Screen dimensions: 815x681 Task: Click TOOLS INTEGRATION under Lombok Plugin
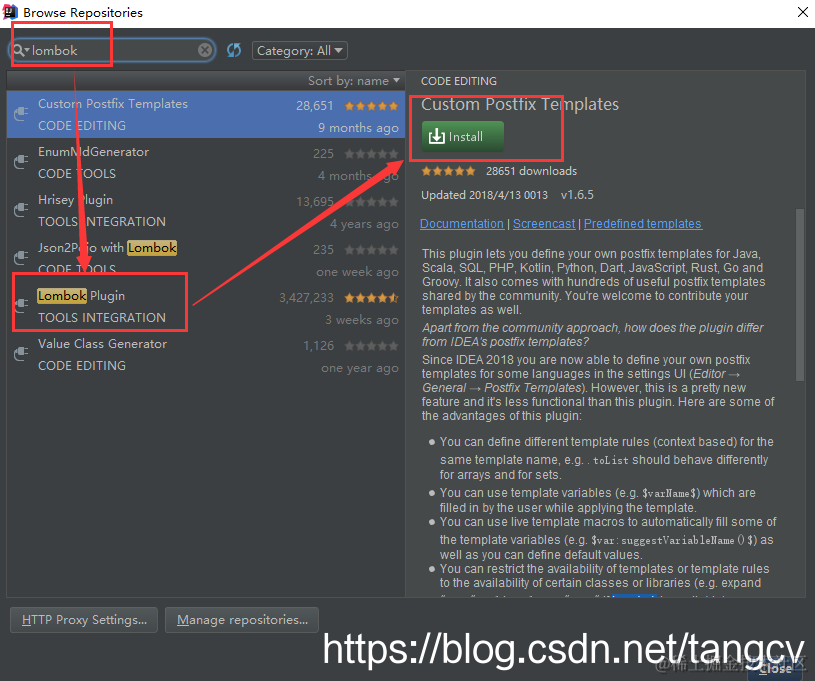coord(102,318)
